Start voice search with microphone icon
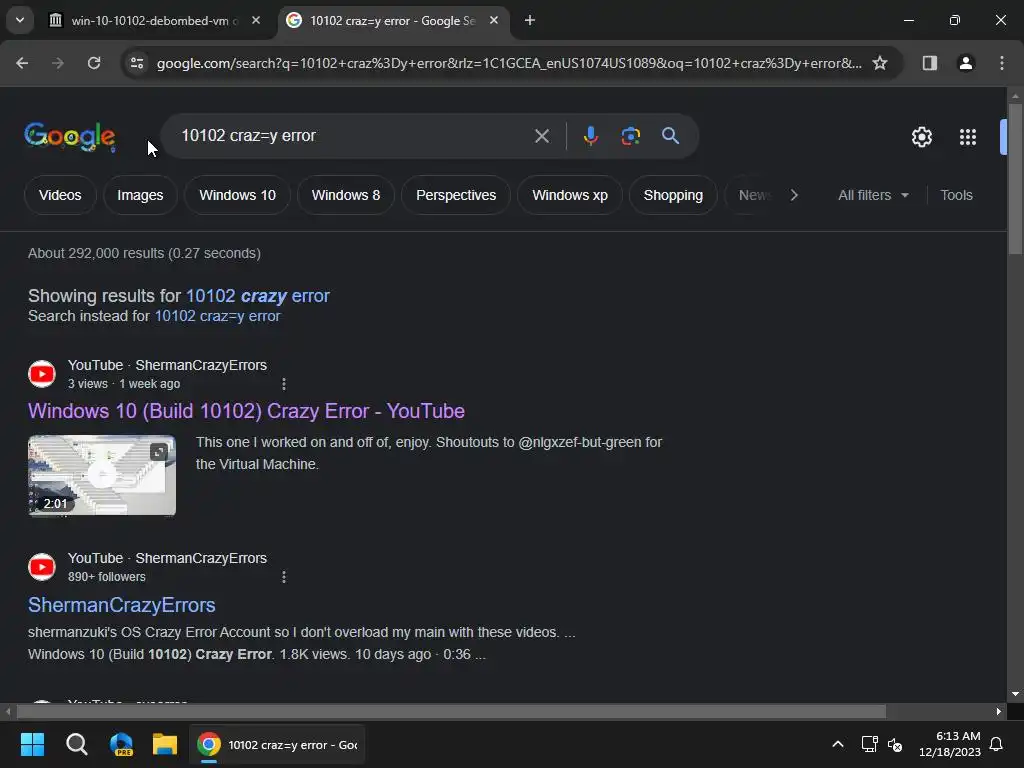 pyautogui.click(x=590, y=136)
